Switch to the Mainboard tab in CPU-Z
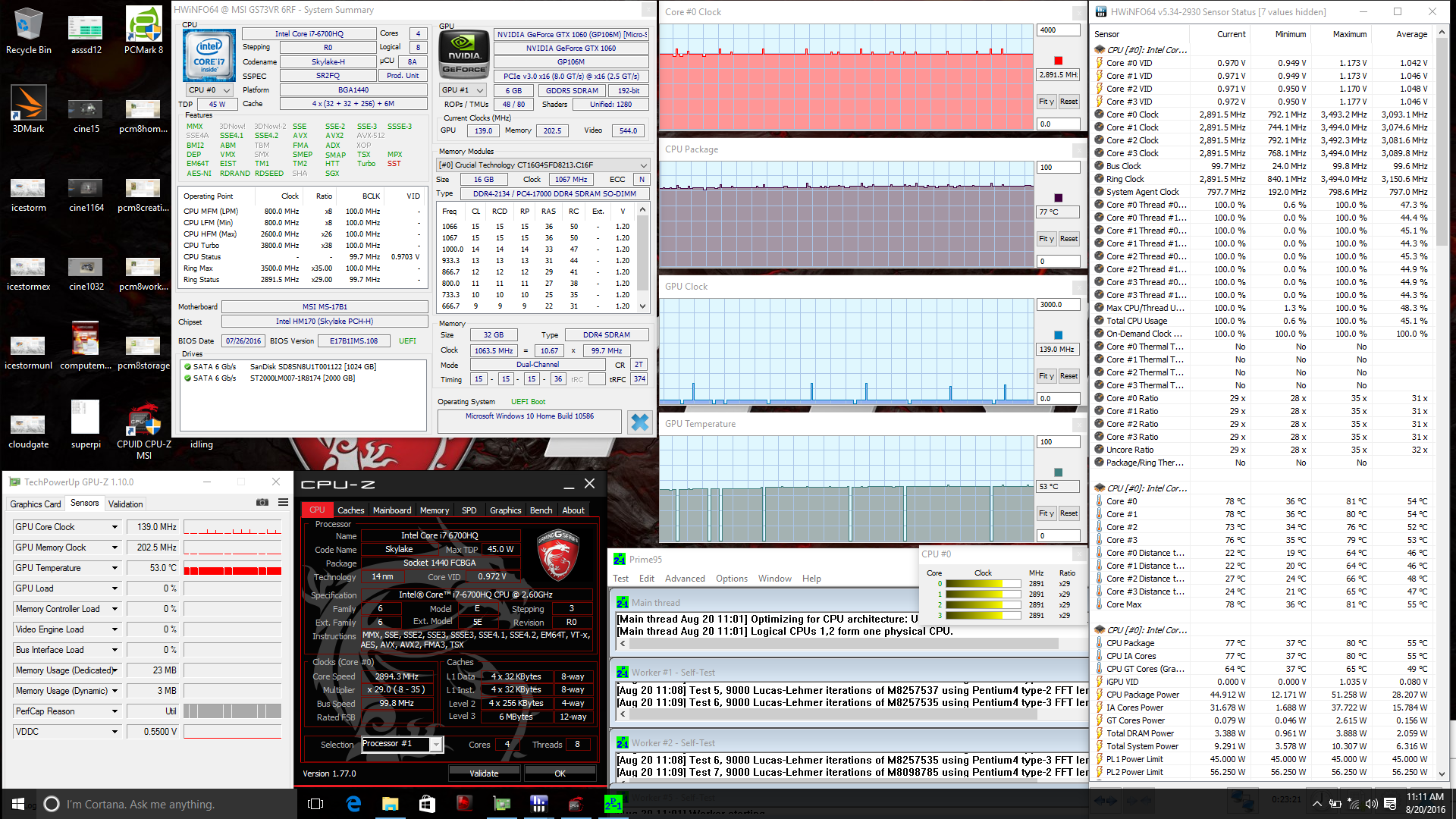1456x819 pixels. click(392, 510)
